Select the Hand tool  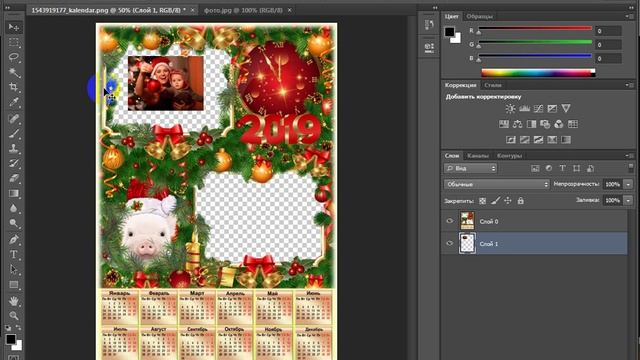[x=14, y=301]
